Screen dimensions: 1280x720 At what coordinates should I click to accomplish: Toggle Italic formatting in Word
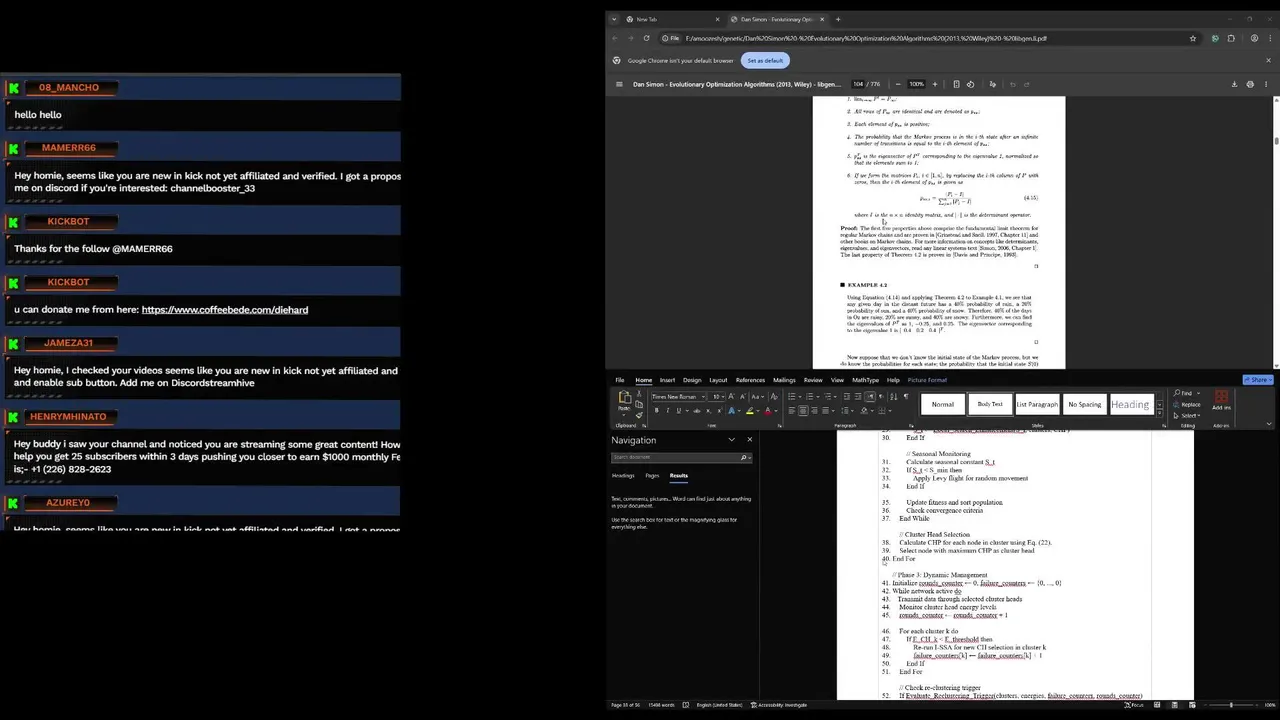pyautogui.click(x=667, y=411)
